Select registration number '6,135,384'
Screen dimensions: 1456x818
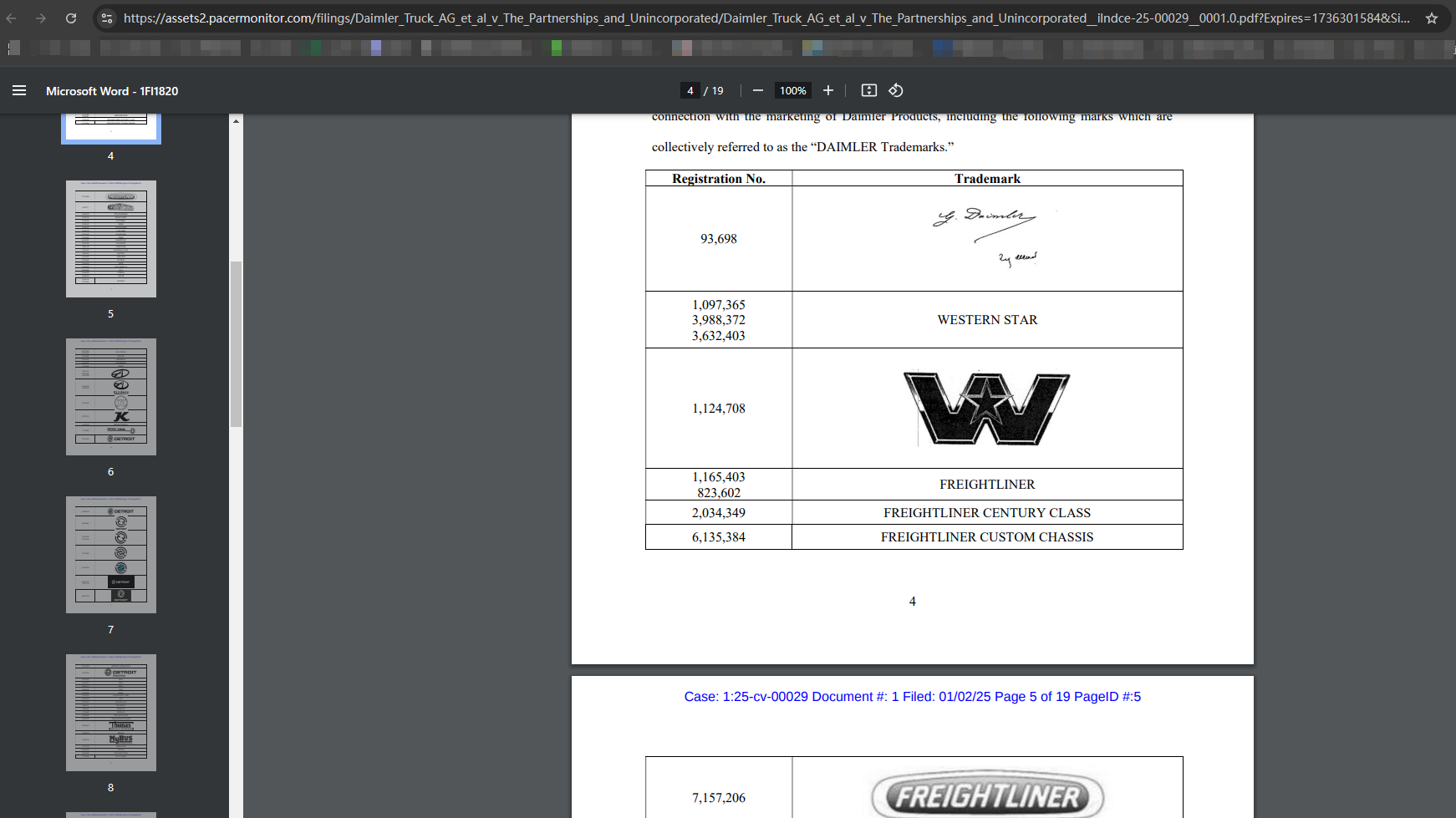(x=719, y=537)
